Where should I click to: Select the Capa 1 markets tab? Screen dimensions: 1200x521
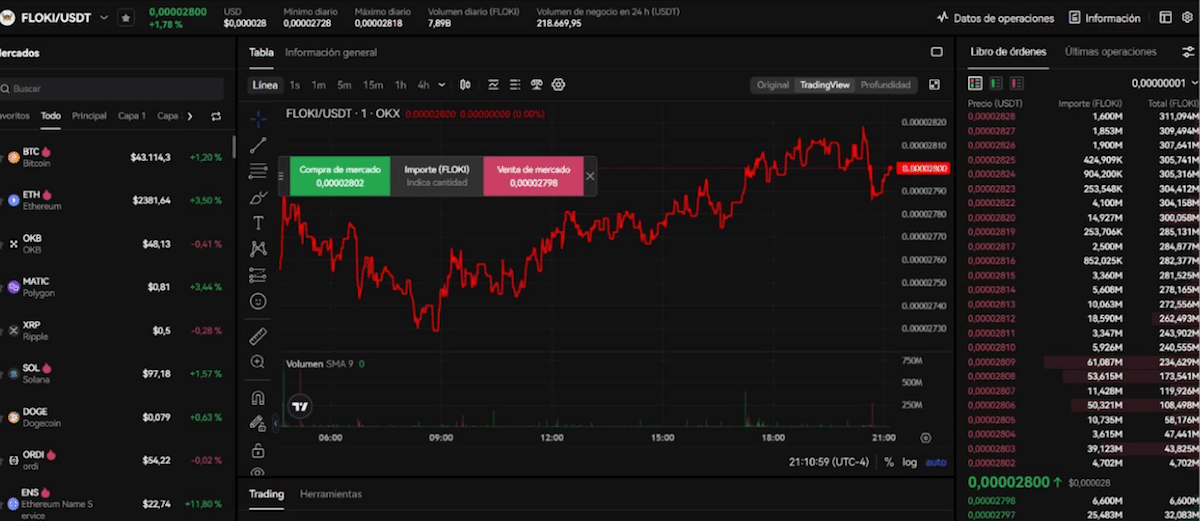click(x=131, y=116)
